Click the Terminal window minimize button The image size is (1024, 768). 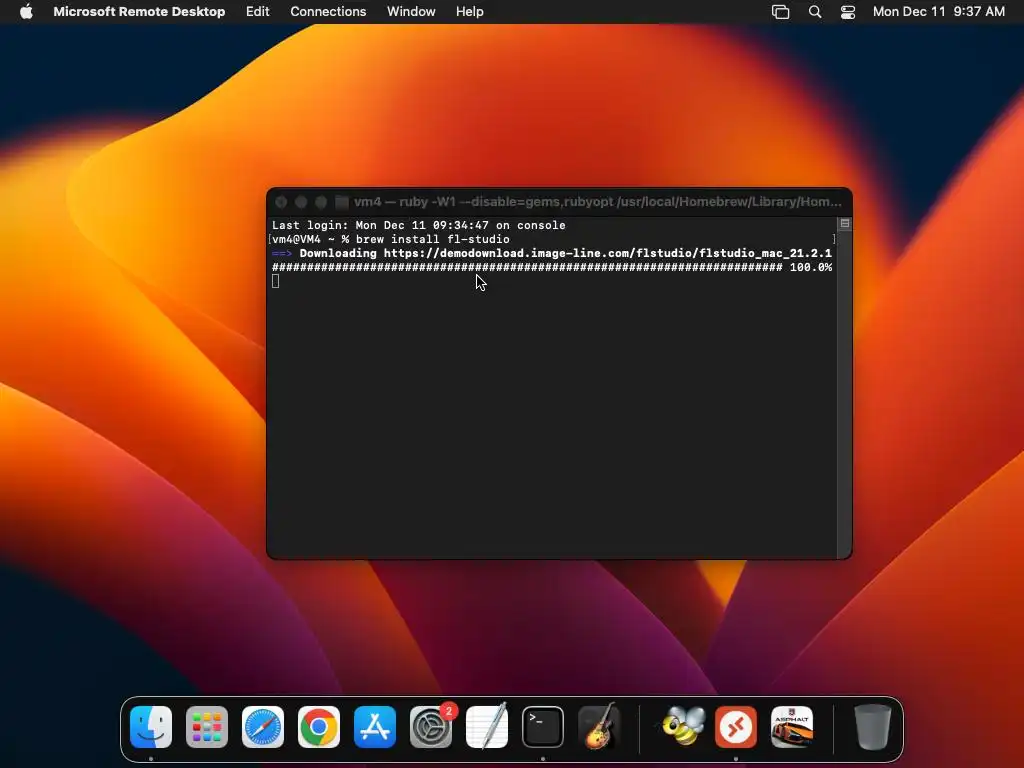click(x=301, y=202)
